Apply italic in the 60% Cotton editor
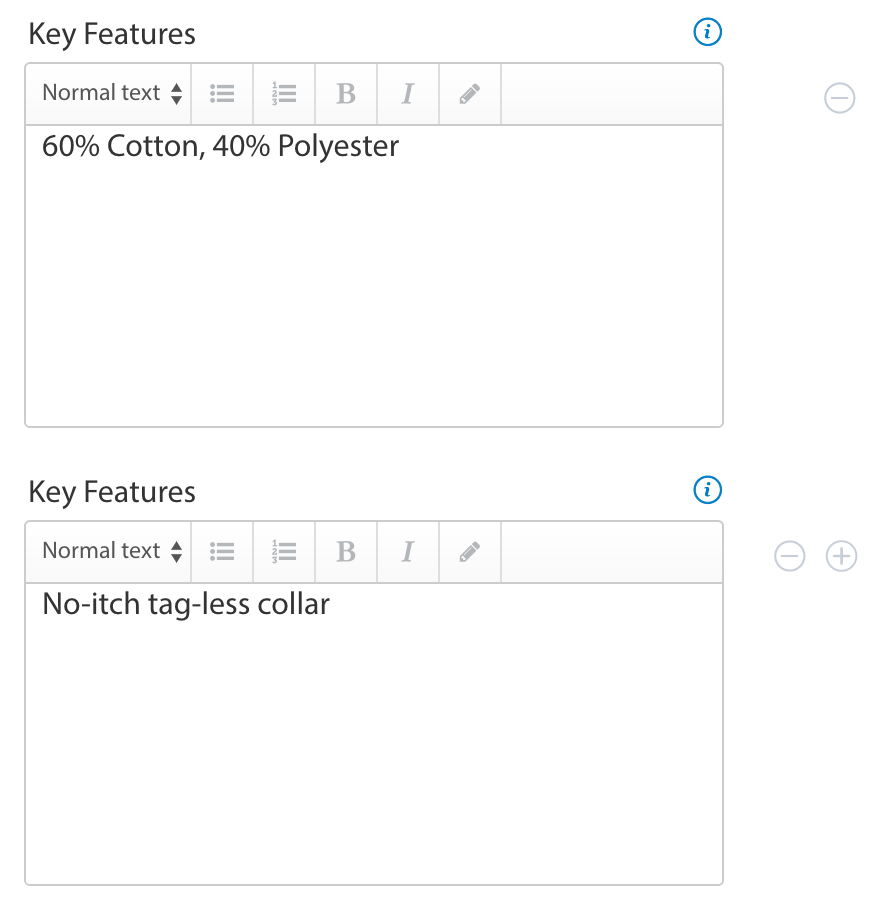890x918 pixels. tap(408, 94)
